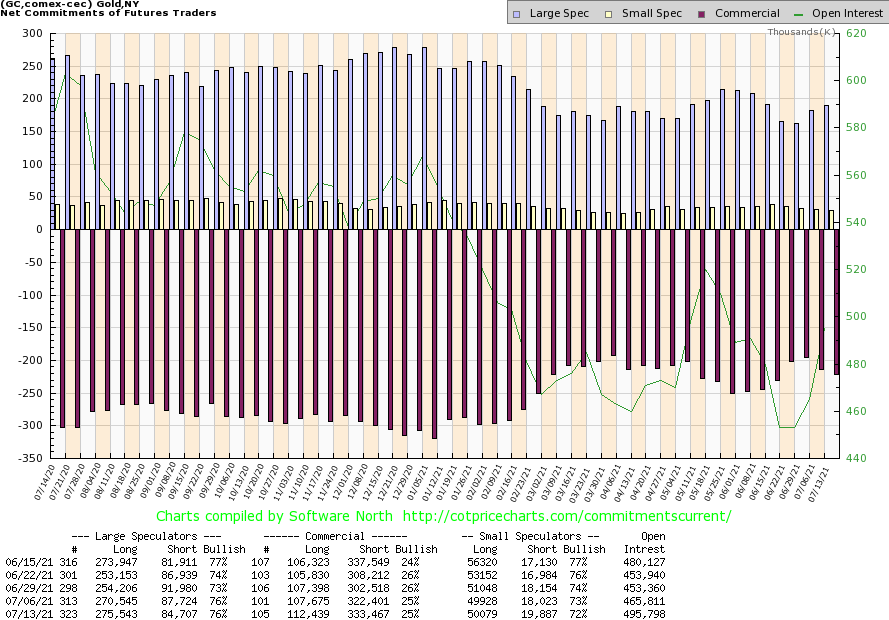
Task: Click the Small Spec yellow legend swatch
Action: [x=597, y=14]
